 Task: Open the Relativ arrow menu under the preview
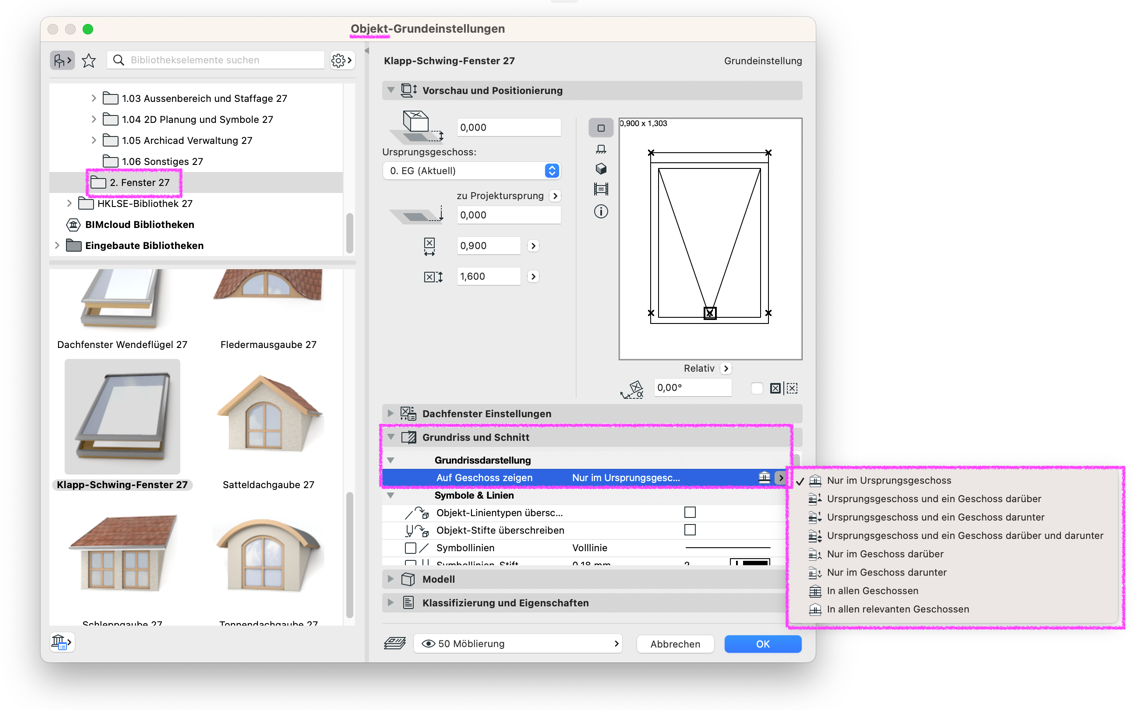click(726, 369)
